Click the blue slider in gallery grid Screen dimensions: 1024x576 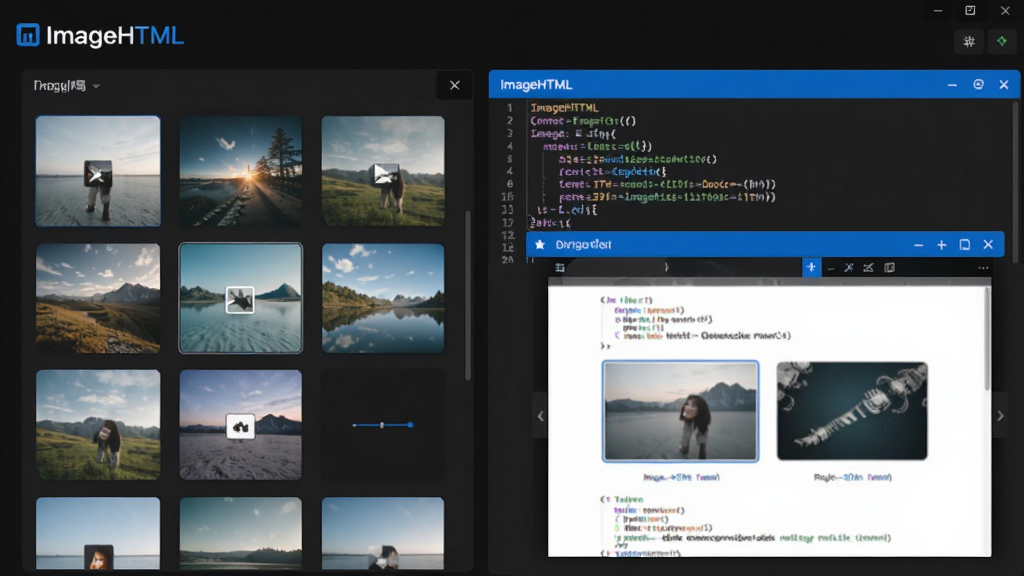tap(383, 425)
